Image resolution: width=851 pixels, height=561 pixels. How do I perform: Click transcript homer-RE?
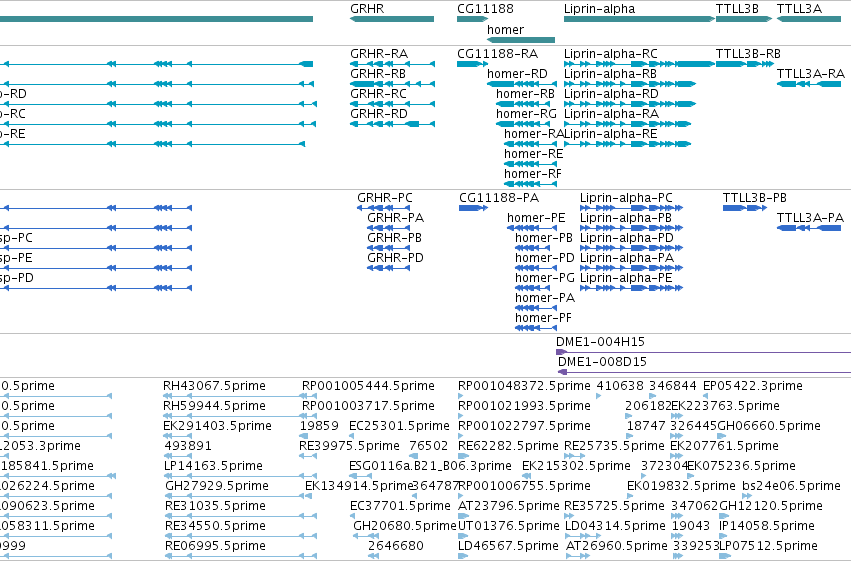coord(534,154)
